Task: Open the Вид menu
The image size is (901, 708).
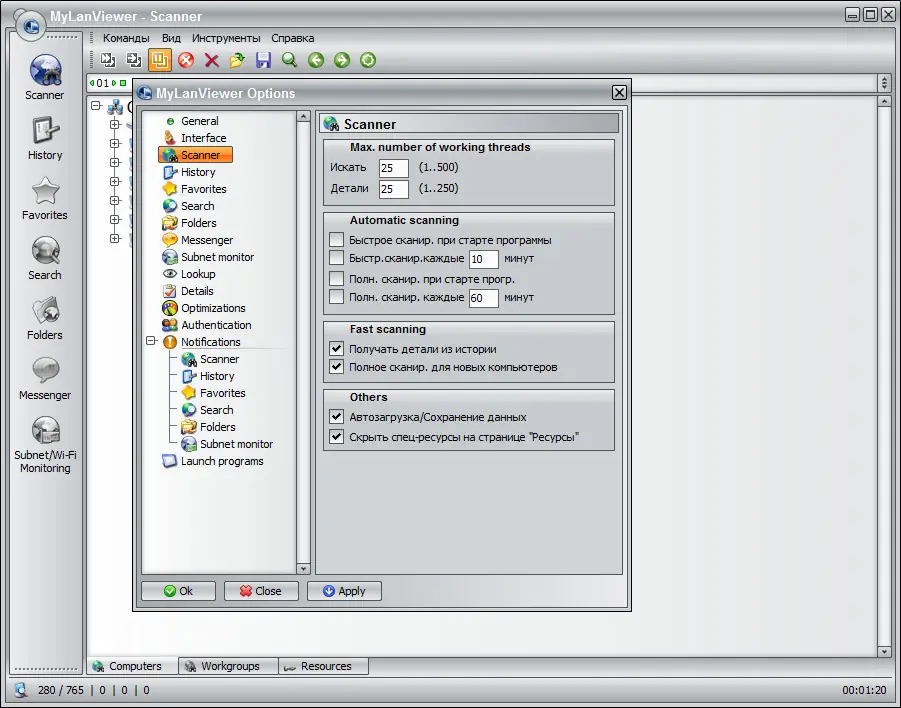Action: [171, 38]
